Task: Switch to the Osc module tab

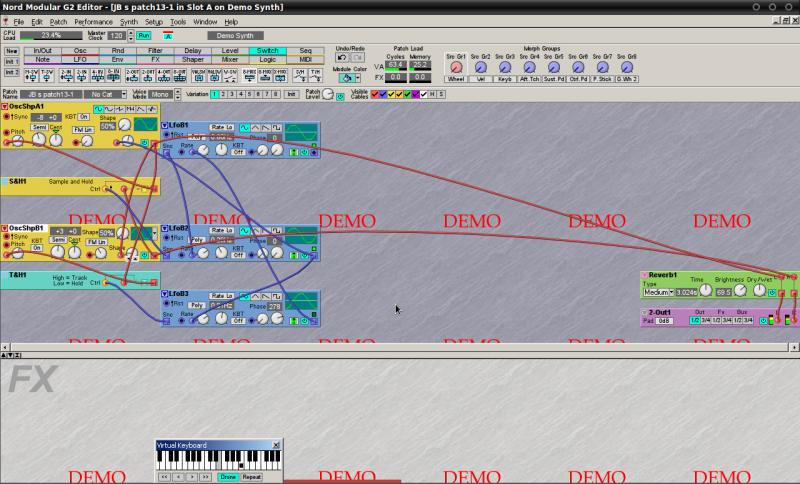Action: coord(80,50)
